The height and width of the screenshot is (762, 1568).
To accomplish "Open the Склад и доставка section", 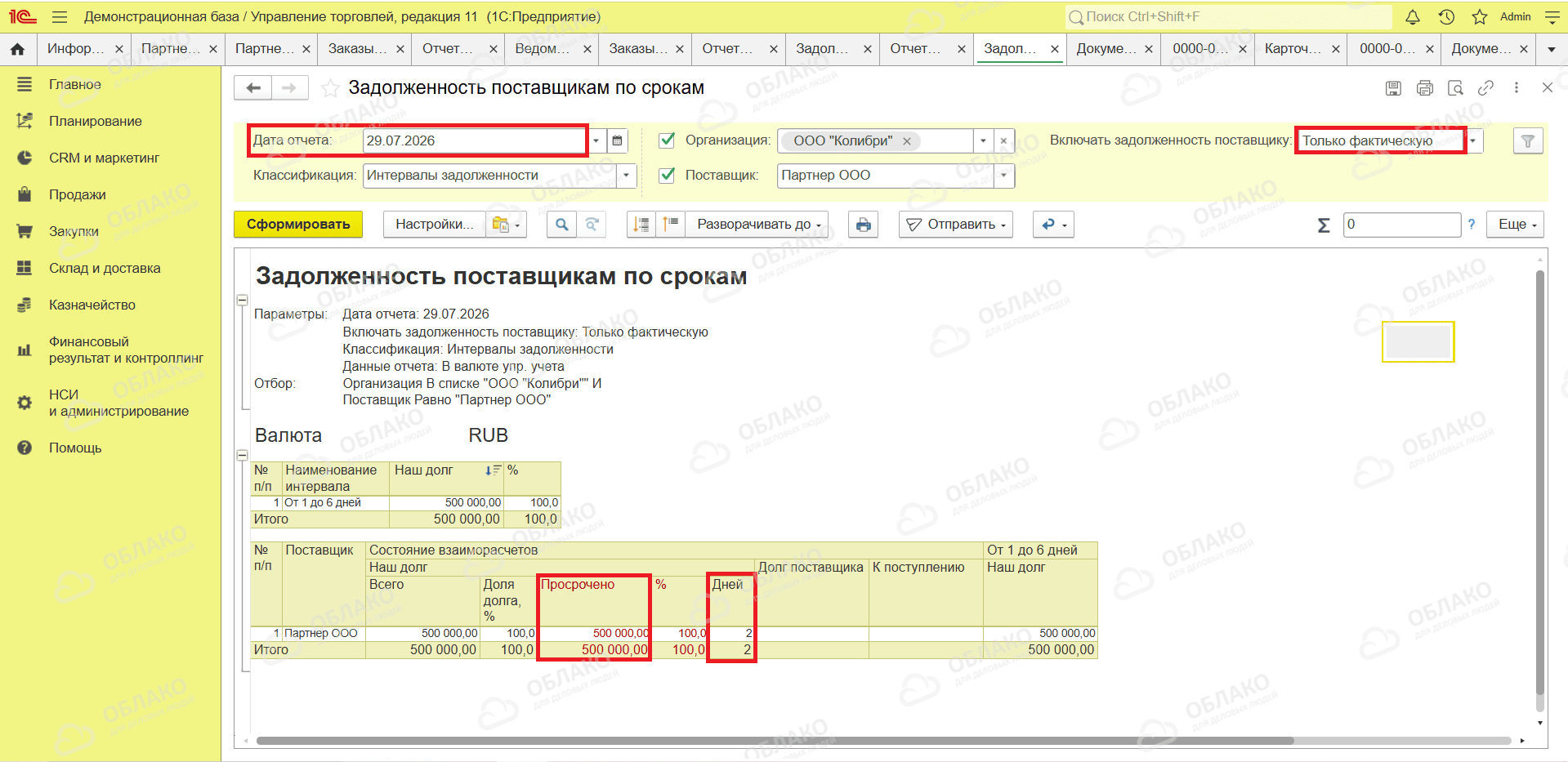I will tap(105, 268).
